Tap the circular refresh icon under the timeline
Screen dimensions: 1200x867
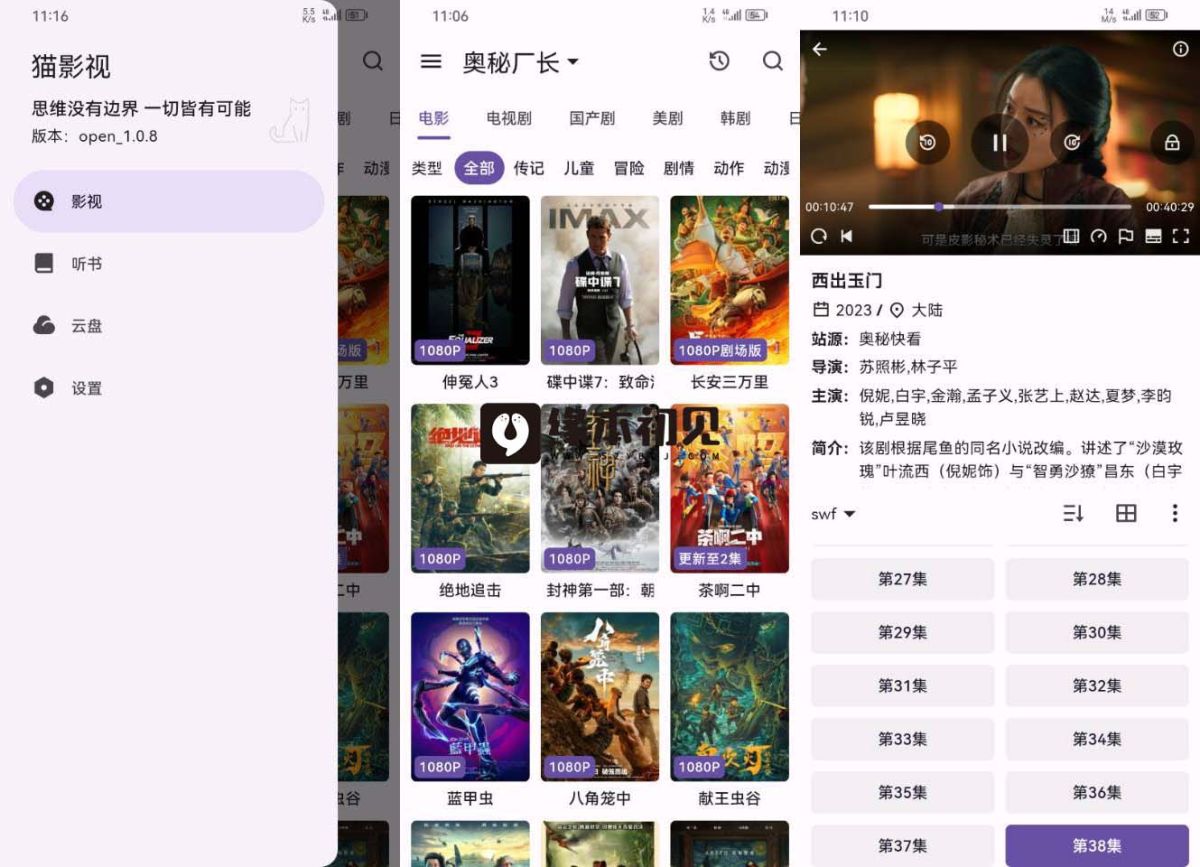point(819,236)
